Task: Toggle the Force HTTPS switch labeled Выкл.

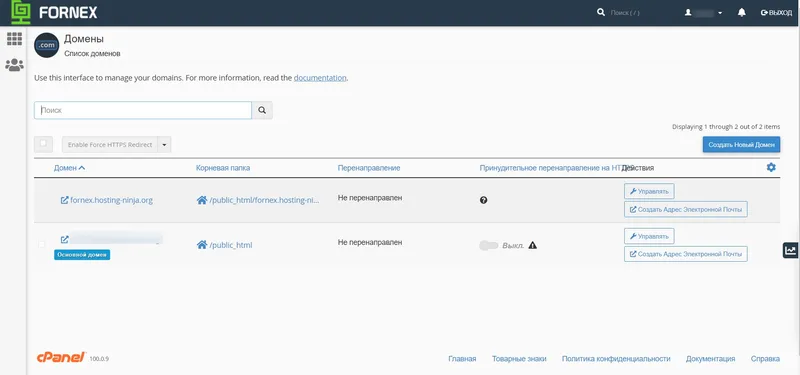Action: [488, 245]
